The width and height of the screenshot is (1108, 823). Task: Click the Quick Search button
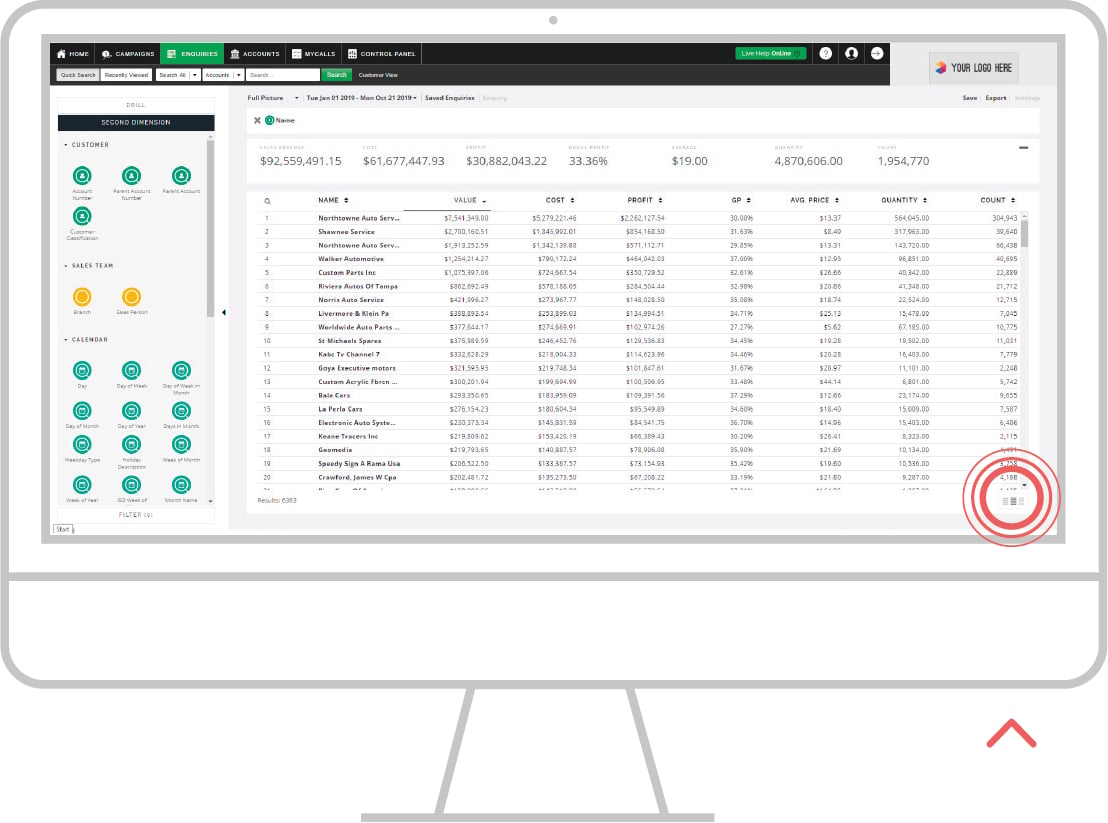pyautogui.click(x=78, y=75)
